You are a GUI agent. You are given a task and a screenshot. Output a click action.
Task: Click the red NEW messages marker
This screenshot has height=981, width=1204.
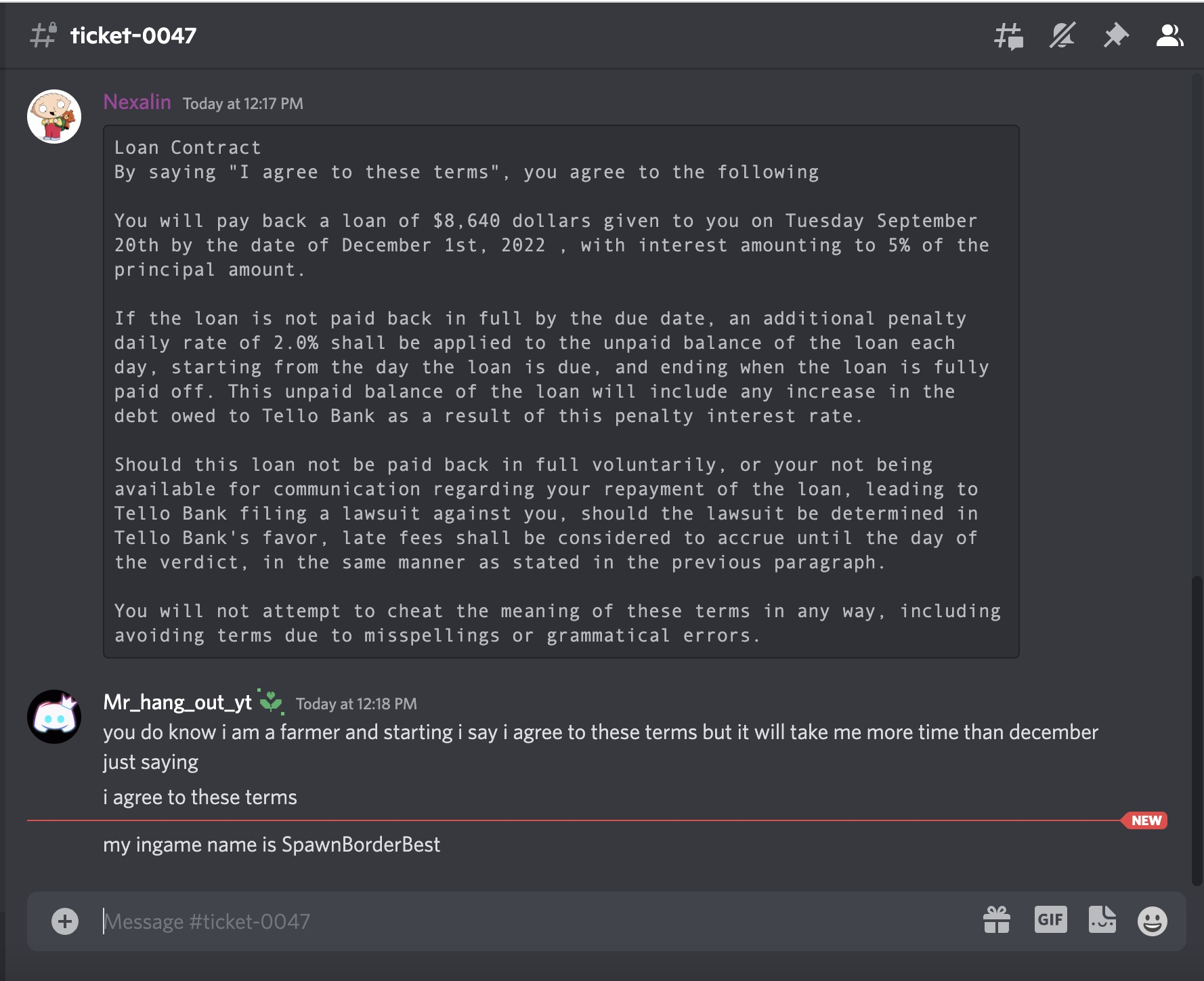1145,820
